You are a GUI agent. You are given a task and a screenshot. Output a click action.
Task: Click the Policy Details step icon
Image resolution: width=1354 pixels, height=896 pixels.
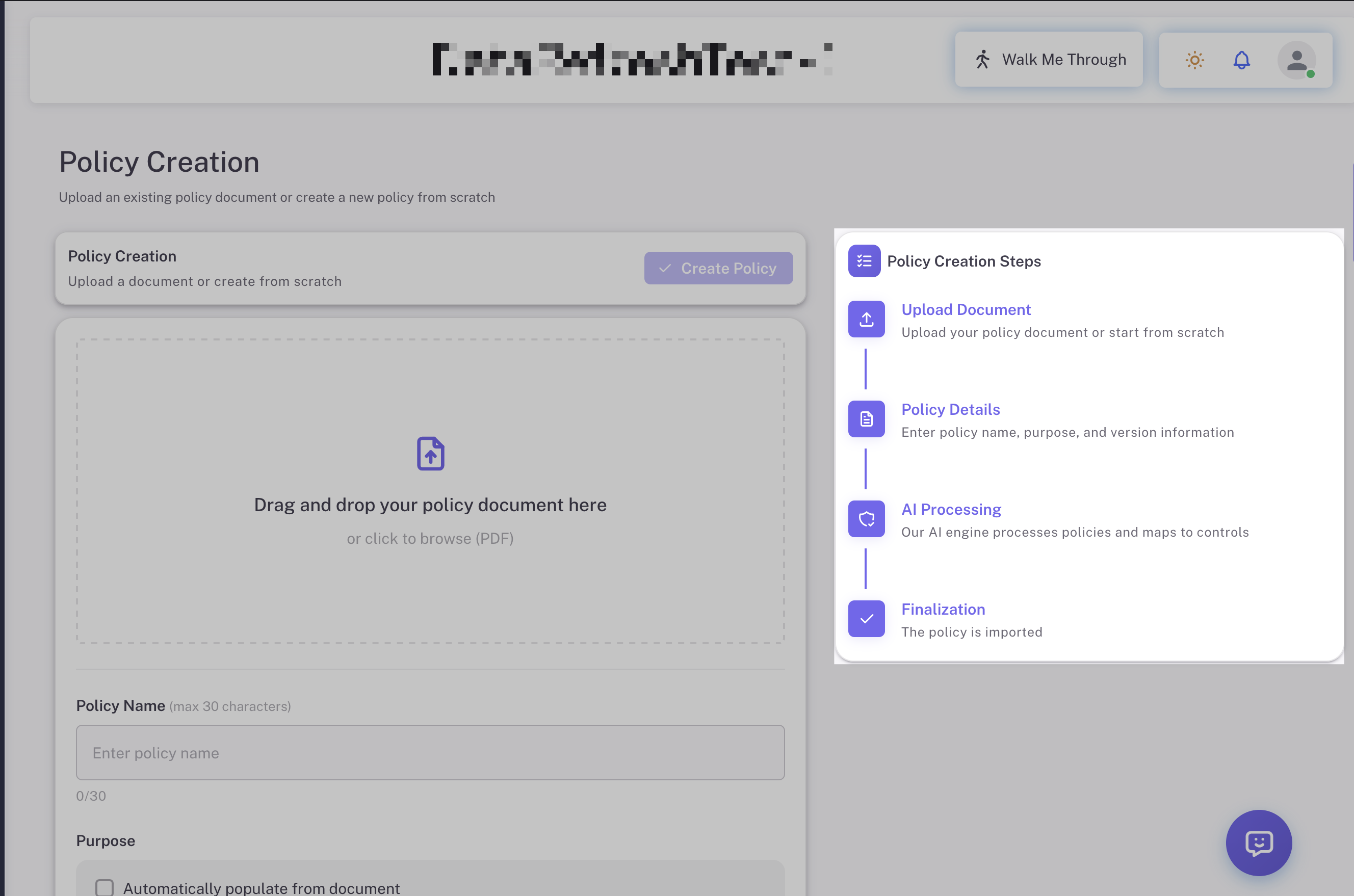[x=866, y=419]
